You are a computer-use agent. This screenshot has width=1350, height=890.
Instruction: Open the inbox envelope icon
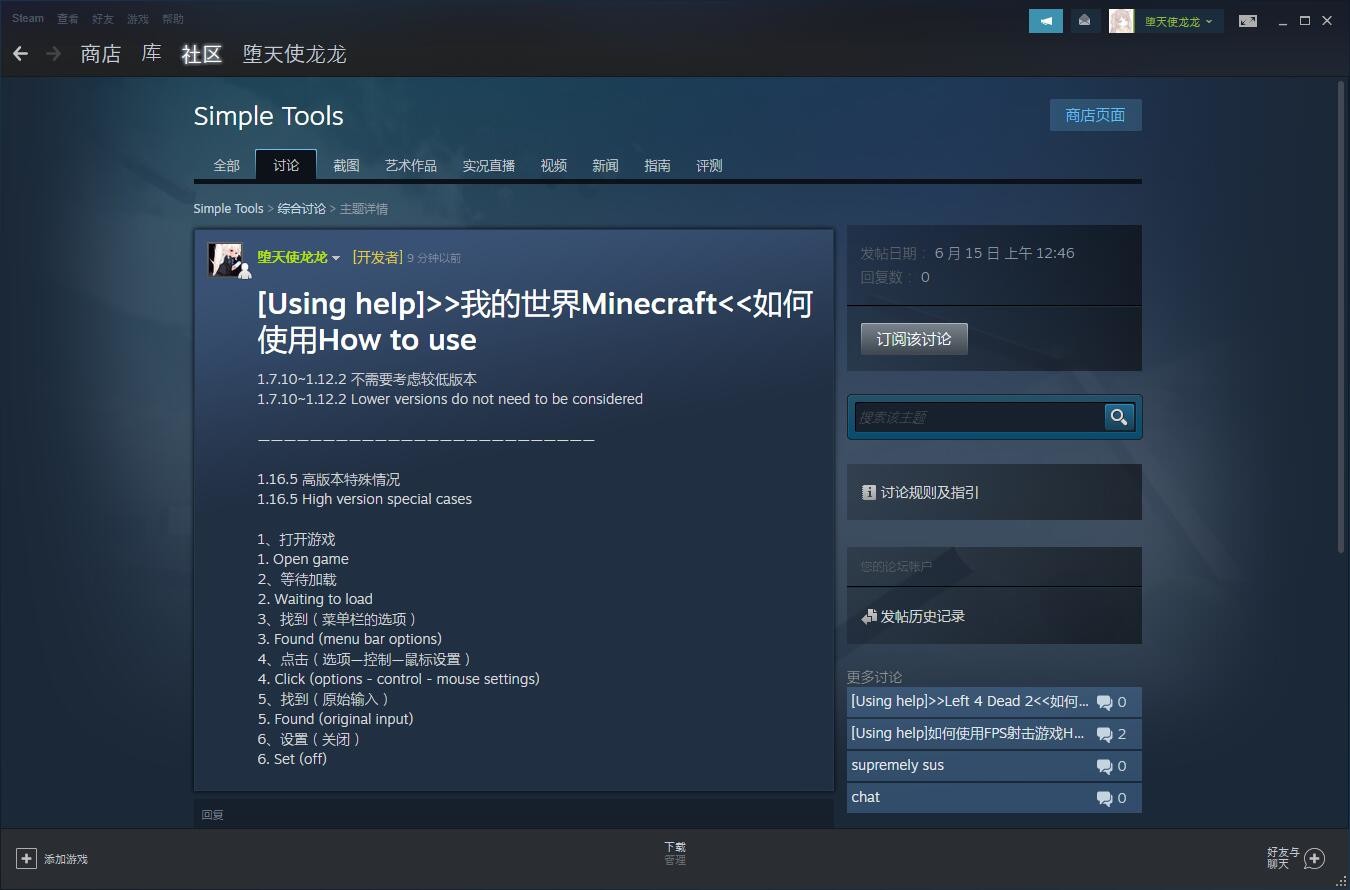(1085, 21)
